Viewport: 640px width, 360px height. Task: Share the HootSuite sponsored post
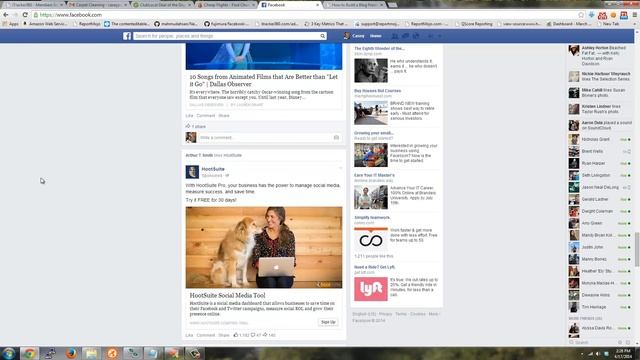pos(224,335)
